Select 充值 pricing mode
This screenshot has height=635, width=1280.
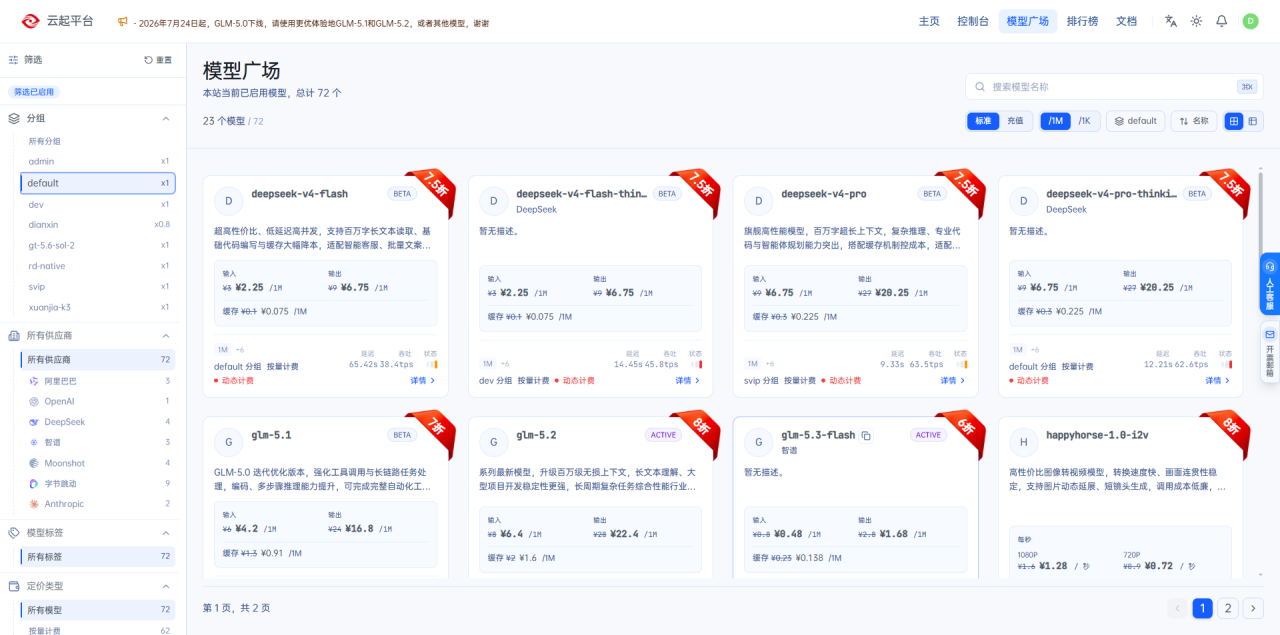(1015, 121)
